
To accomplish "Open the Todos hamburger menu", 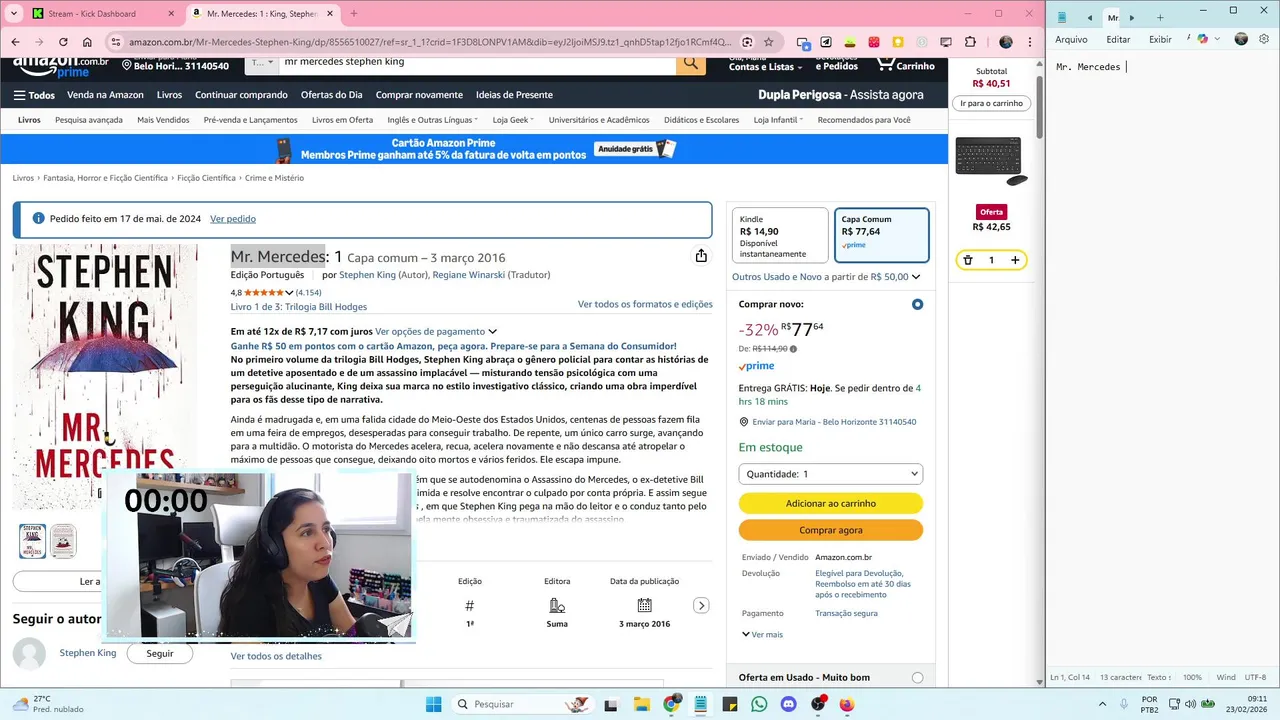I will point(34,95).
